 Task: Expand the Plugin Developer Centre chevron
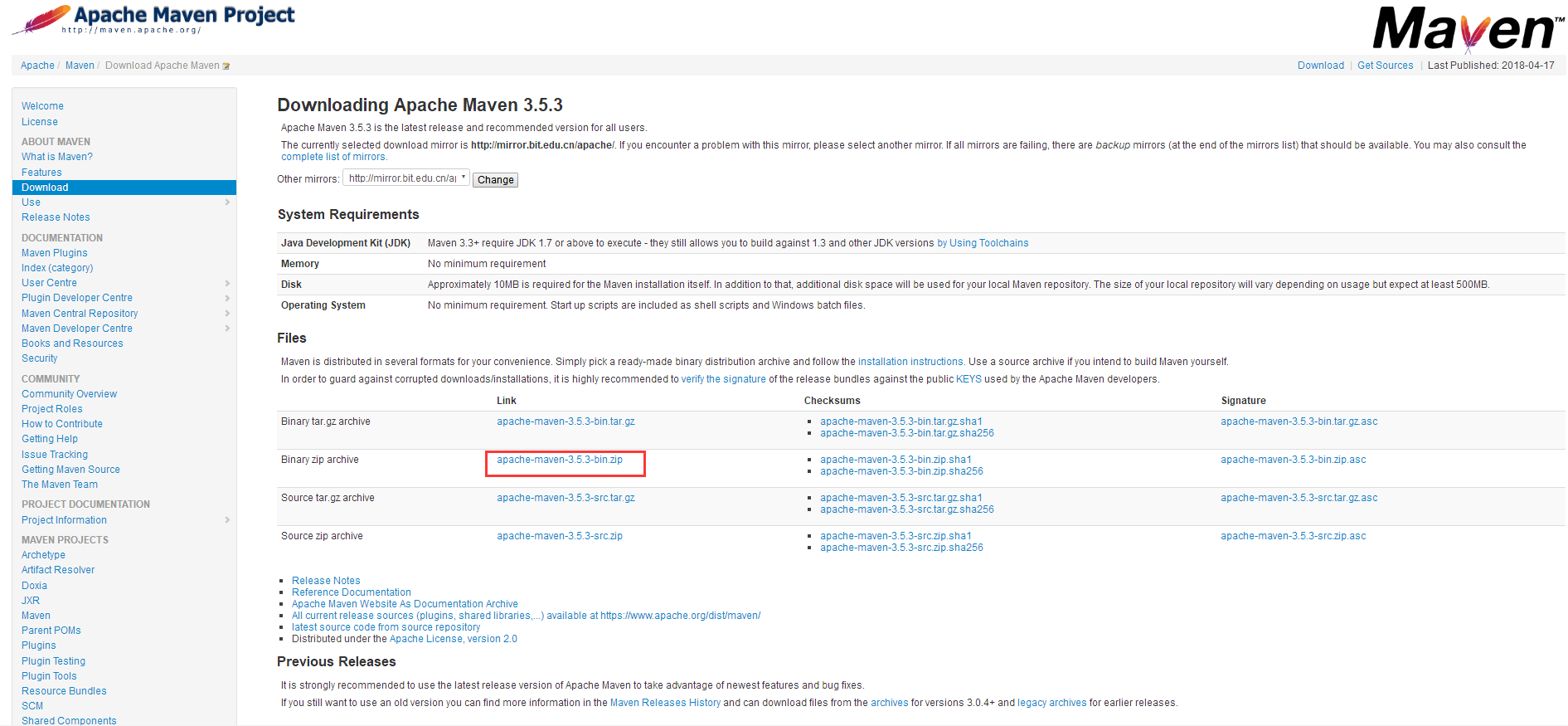click(x=227, y=299)
